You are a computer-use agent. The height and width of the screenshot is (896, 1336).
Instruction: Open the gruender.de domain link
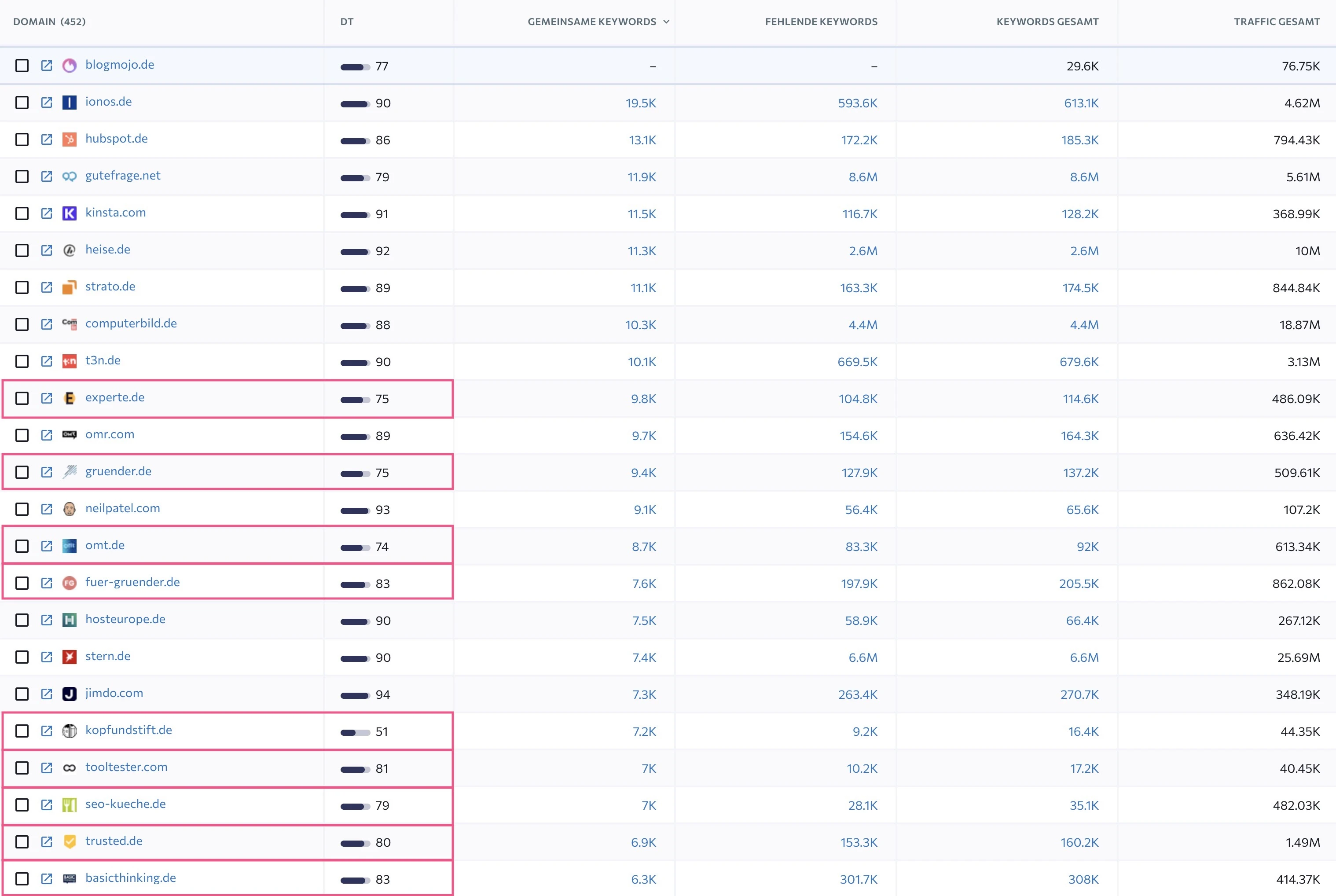118,471
